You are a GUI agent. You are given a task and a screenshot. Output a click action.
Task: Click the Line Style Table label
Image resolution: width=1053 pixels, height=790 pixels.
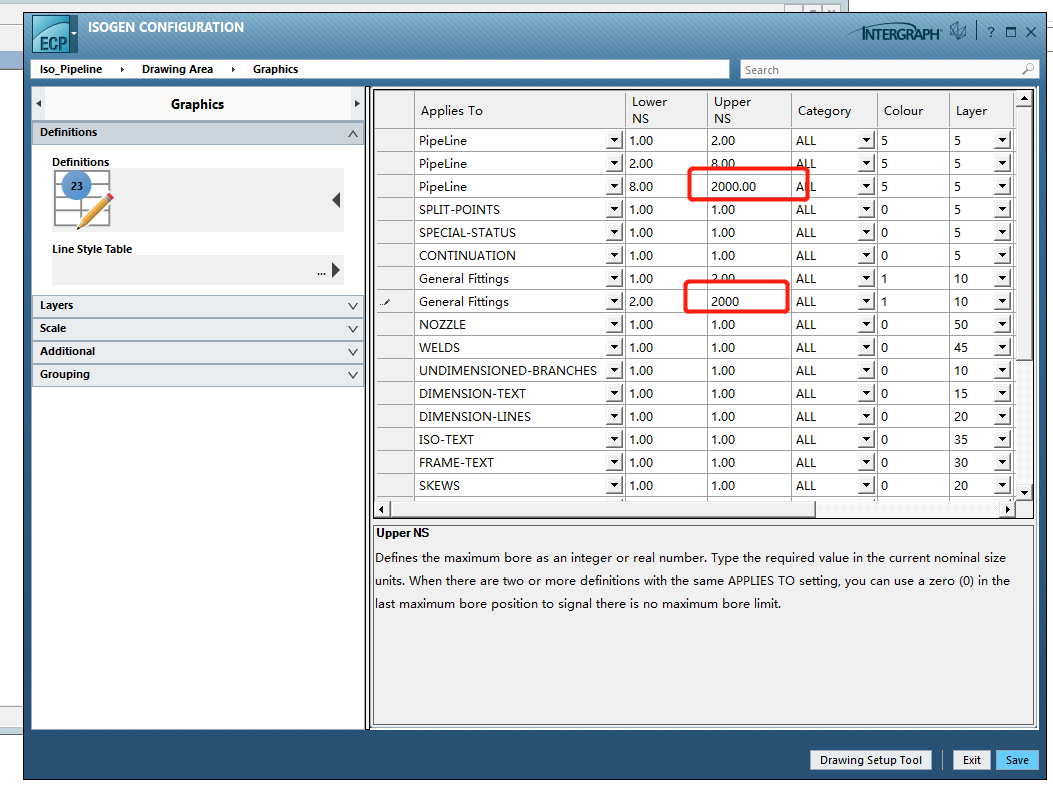coord(92,249)
